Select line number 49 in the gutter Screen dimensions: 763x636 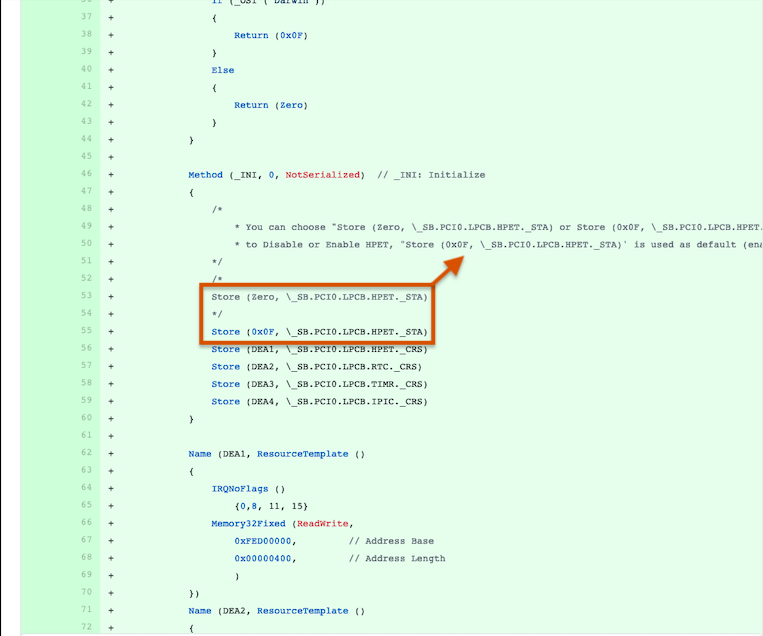pos(87,226)
